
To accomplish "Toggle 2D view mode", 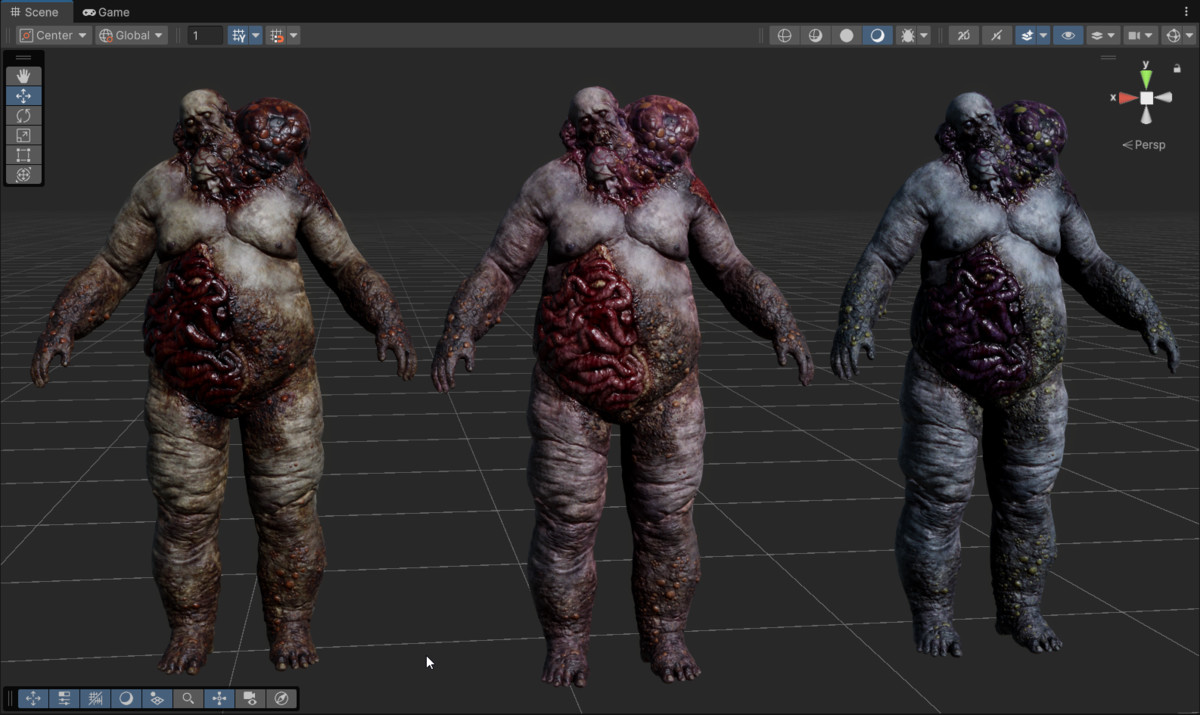I will click(963, 35).
